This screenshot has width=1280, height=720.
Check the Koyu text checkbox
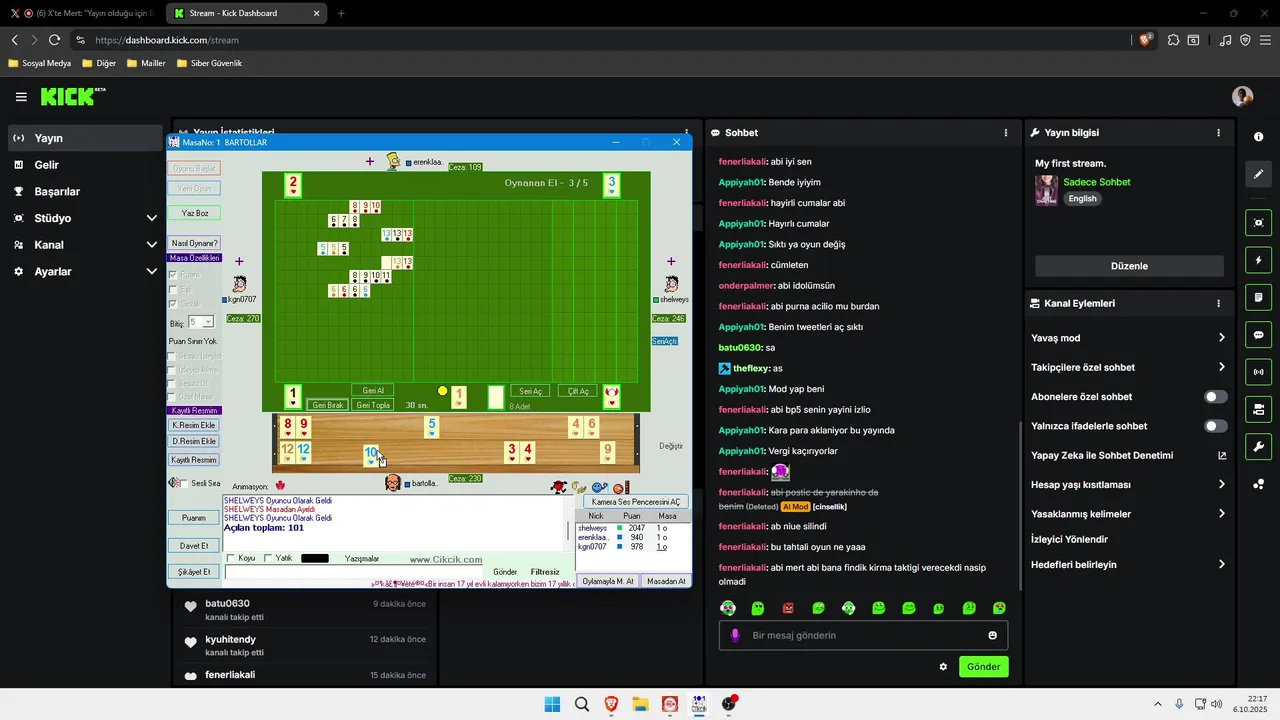point(232,558)
